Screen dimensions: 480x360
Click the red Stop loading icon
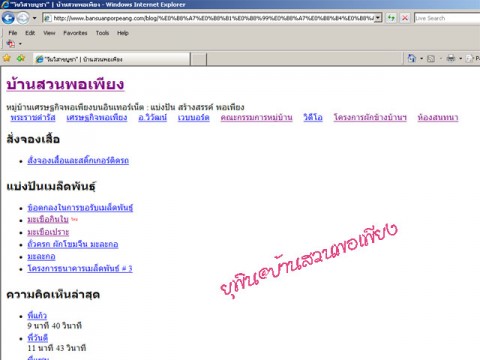point(405,18)
